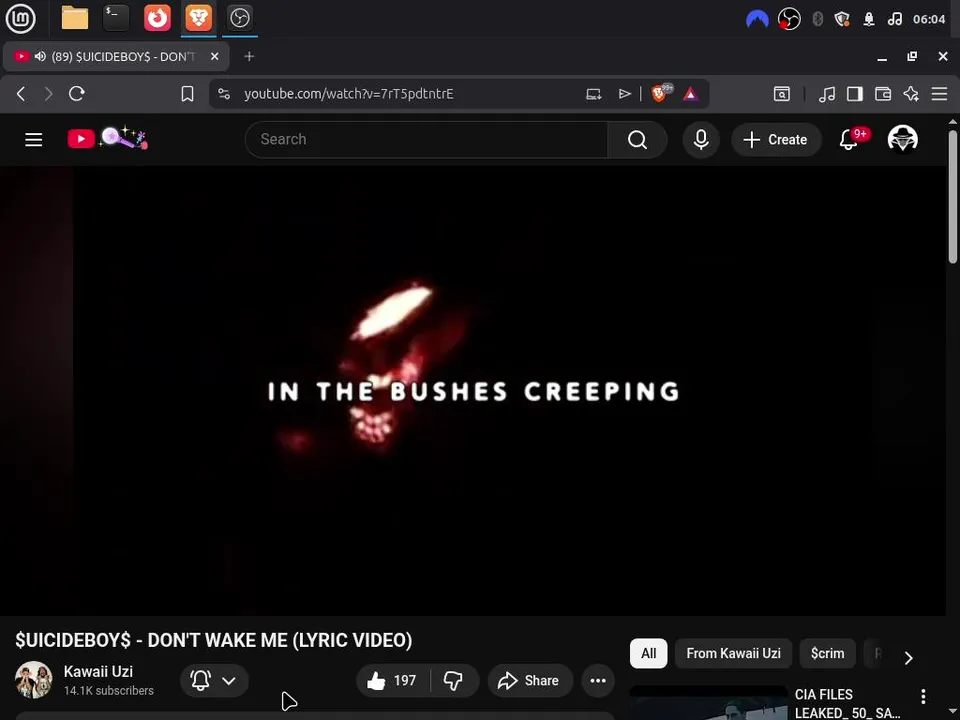
Task: Open Leo AI assistant star icon
Action: (911, 94)
